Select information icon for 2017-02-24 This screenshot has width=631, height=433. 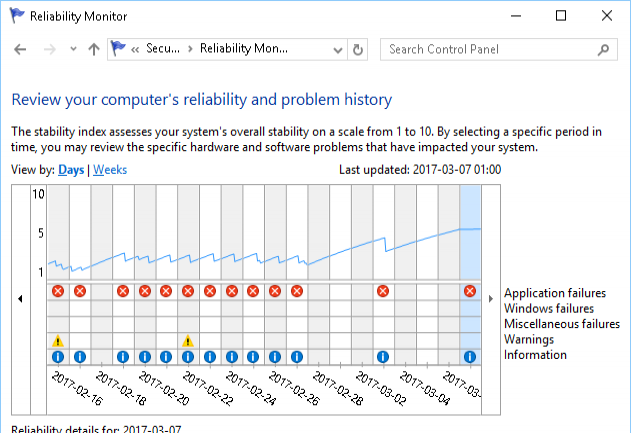click(x=231, y=357)
